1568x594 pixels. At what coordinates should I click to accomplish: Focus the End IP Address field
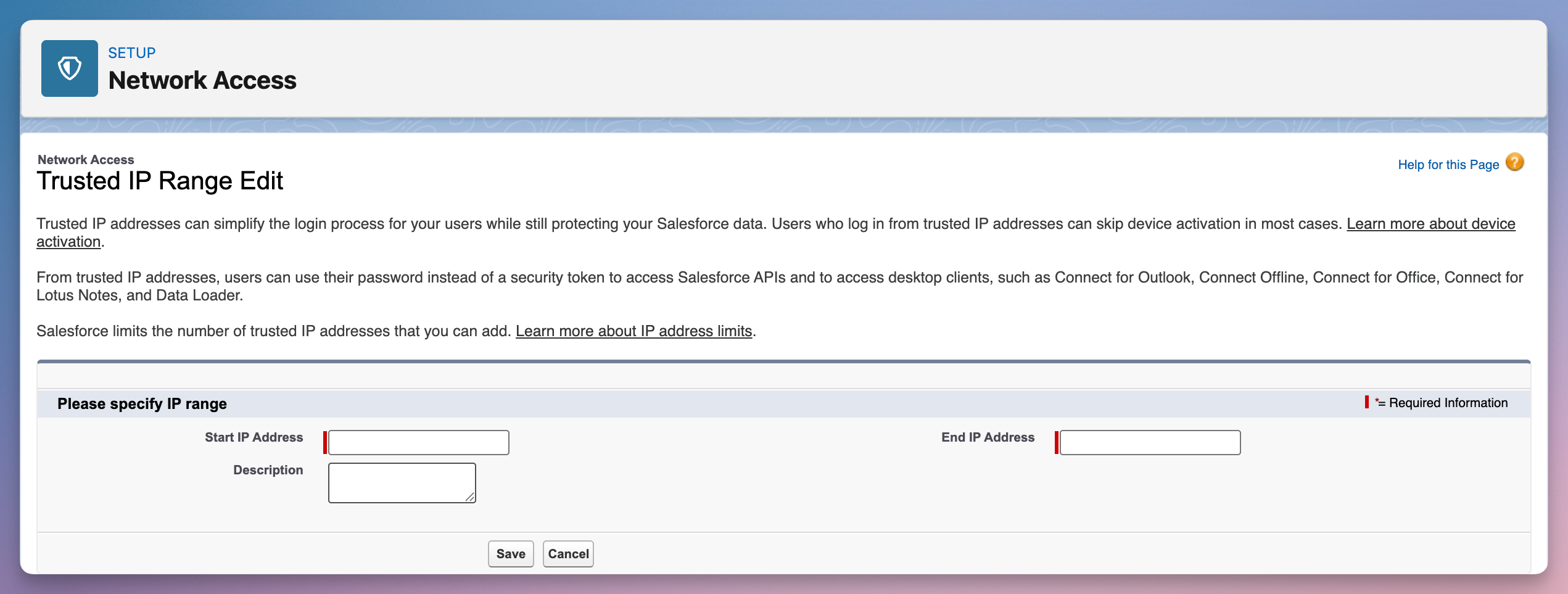coord(1150,442)
